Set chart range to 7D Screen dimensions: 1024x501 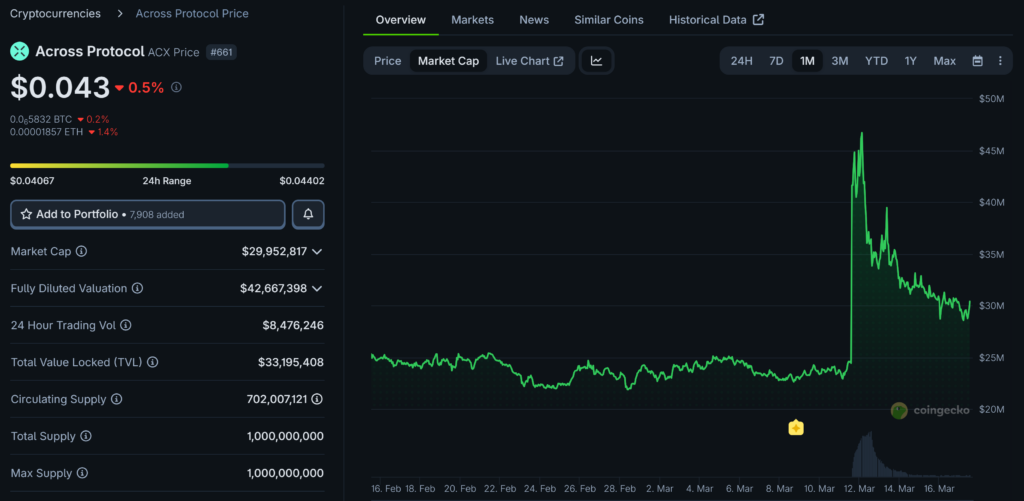click(776, 61)
